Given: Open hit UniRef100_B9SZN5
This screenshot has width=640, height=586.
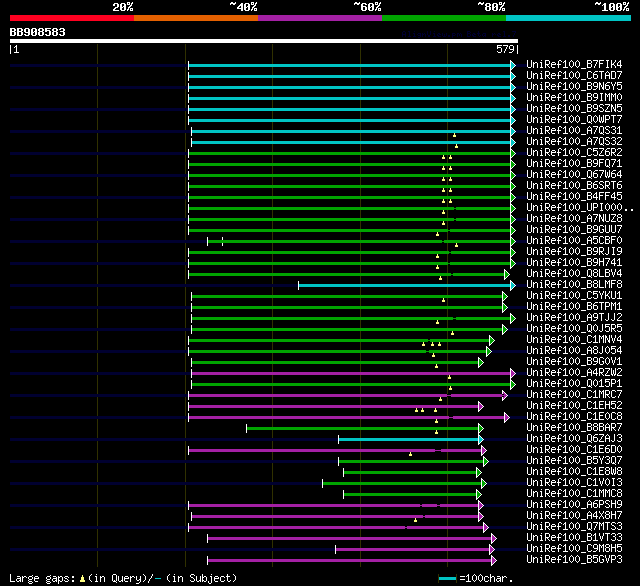Looking at the screenshot, I should click(x=574, y=109).
